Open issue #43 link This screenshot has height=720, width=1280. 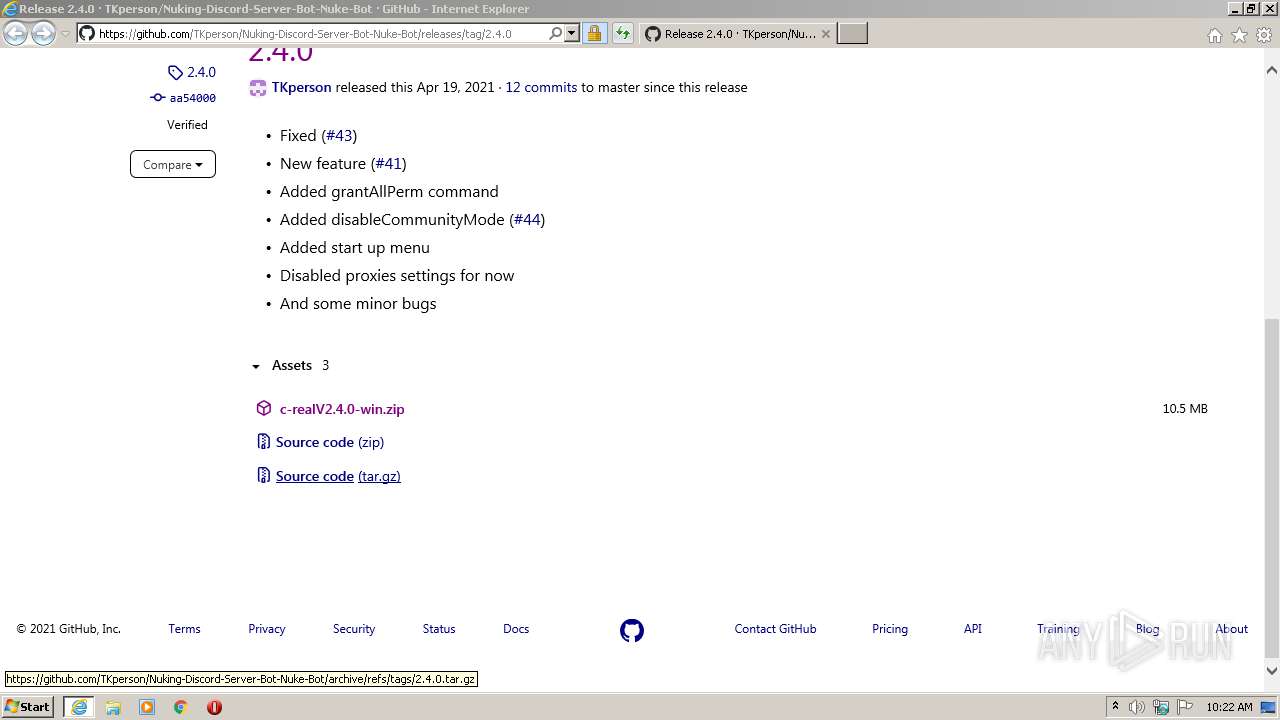339,135
